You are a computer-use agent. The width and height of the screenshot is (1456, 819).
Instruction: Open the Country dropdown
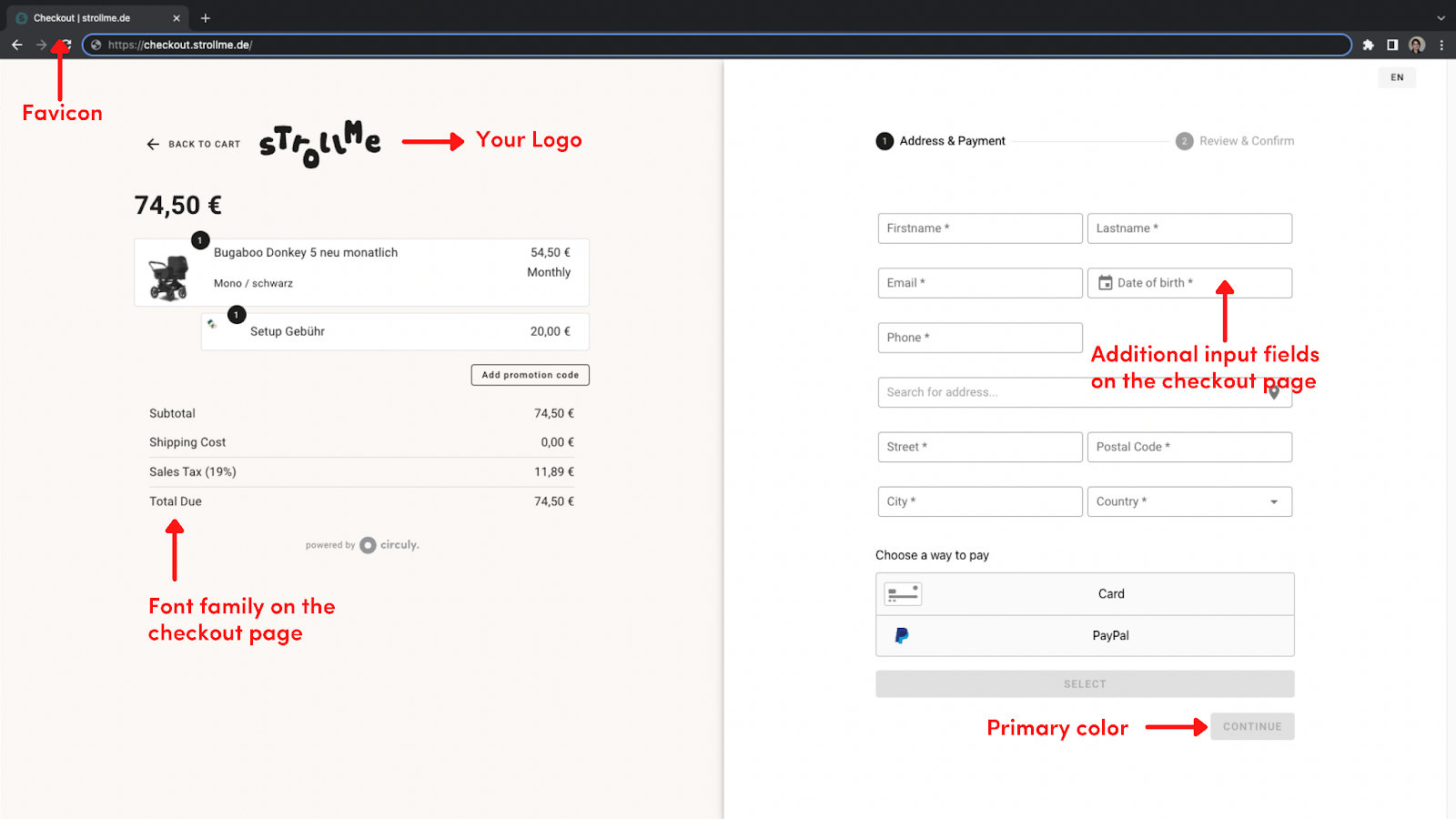pyautogui.click(x=1273, y=501)
